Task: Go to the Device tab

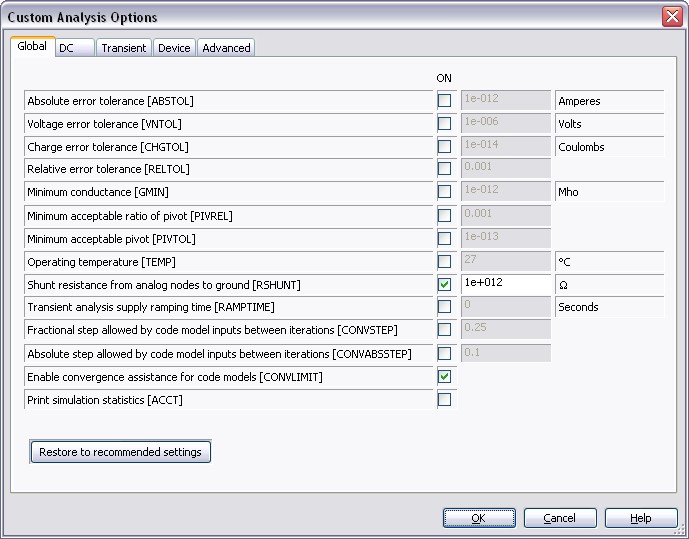Action: point(174,48)
